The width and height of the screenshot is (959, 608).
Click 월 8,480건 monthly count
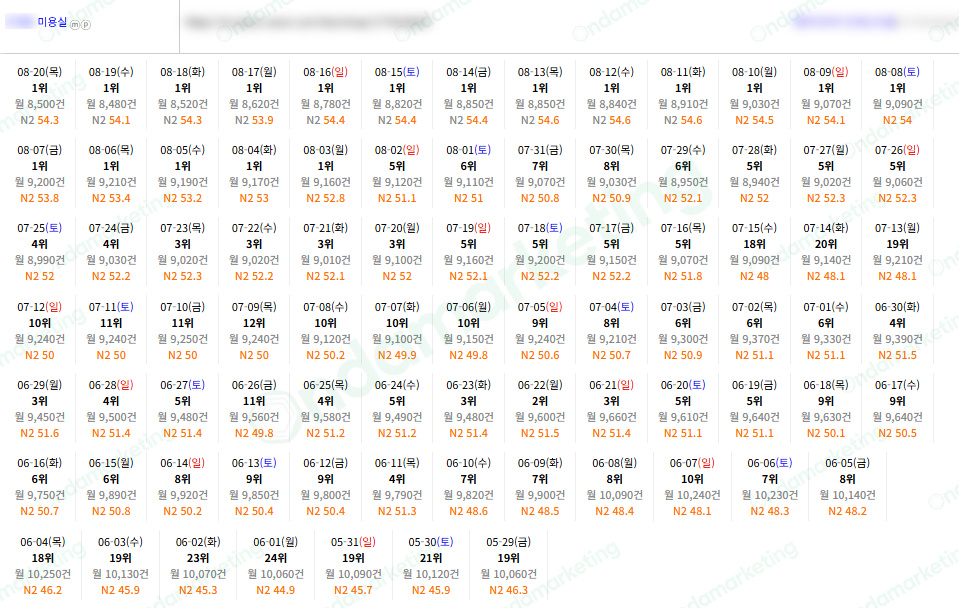point(111,104)
